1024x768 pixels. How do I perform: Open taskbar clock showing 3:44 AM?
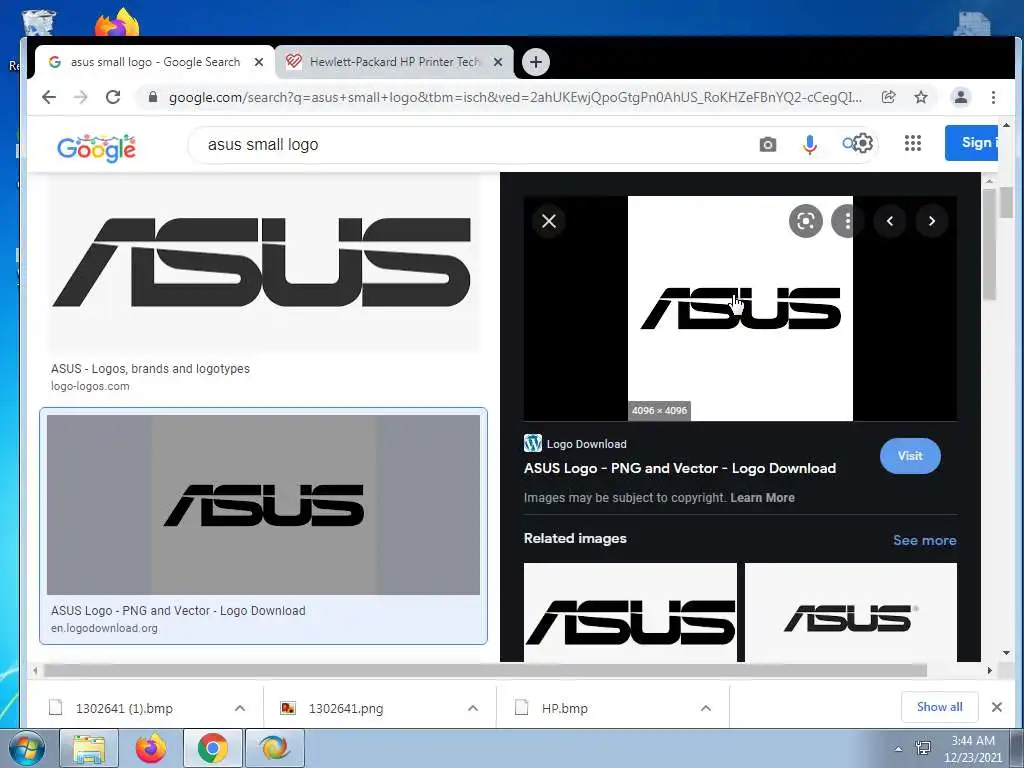pyautogui.click(x=972, y=749)
